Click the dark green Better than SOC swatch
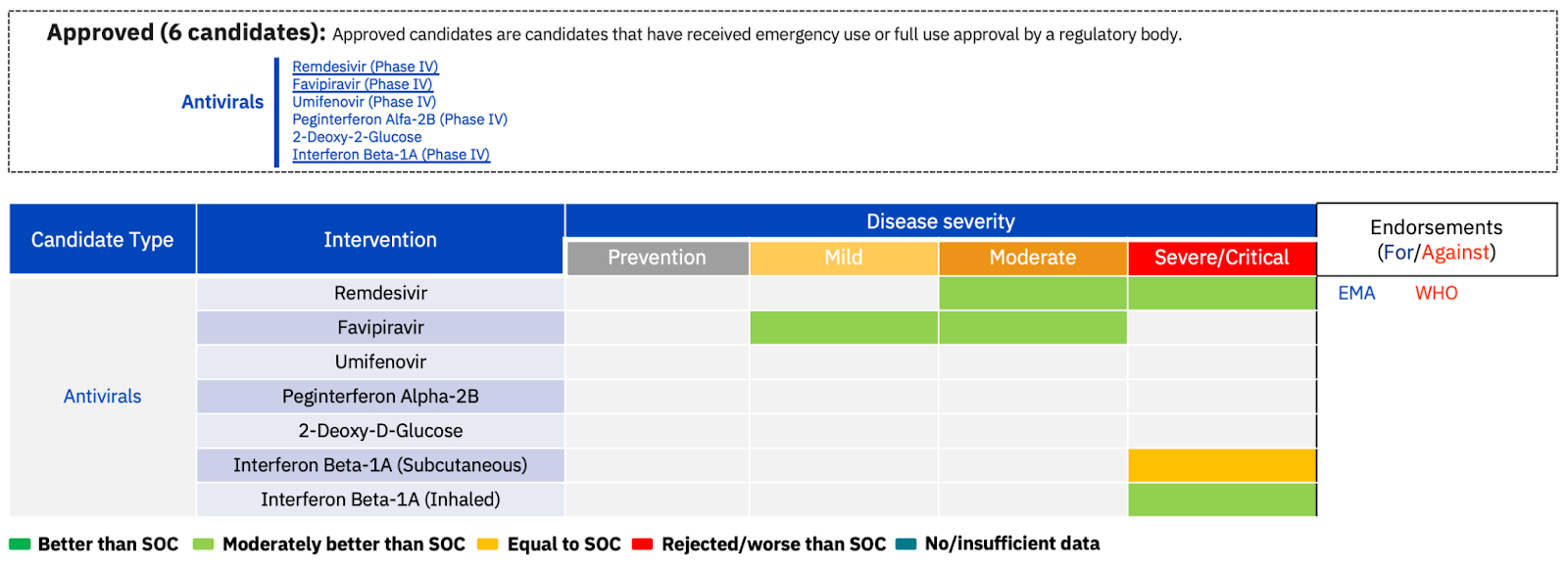The width and height of the screenshot is (1568, 570). click(20, 545)
